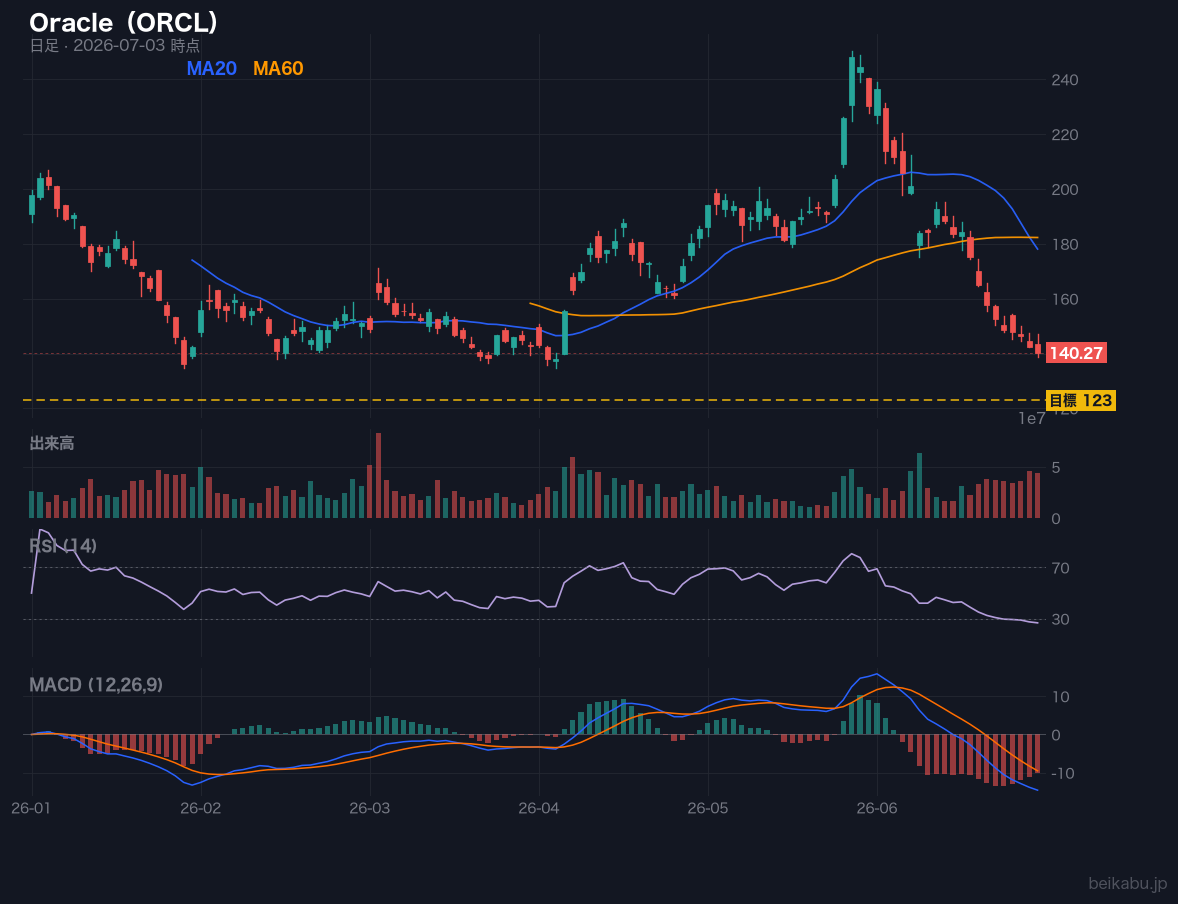Viewport: 1178px width, 904px height.
Task: Click the 26-05 date axis label
Action: 708,809
